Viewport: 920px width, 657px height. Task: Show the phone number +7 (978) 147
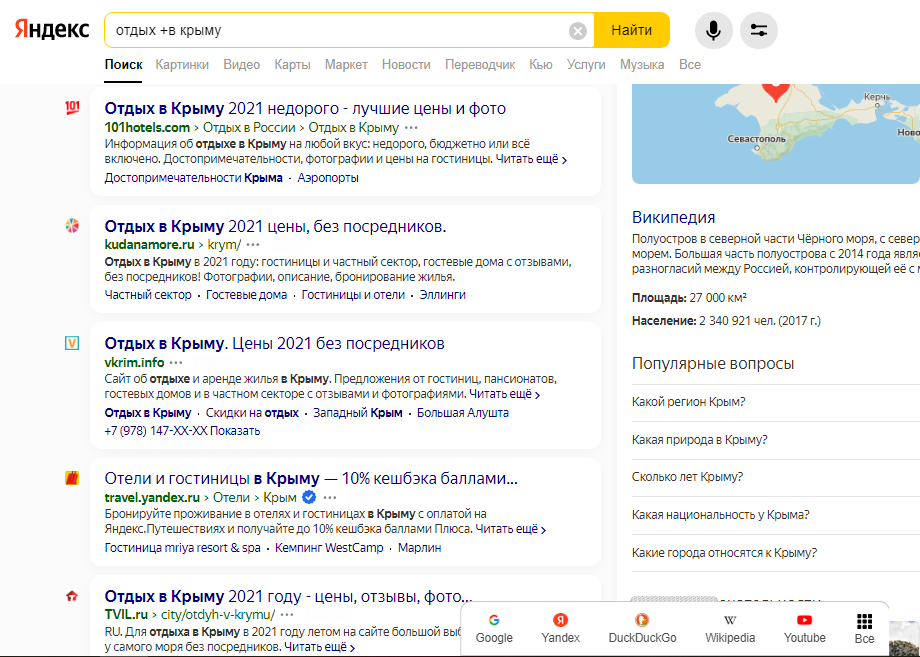[182, 431]
